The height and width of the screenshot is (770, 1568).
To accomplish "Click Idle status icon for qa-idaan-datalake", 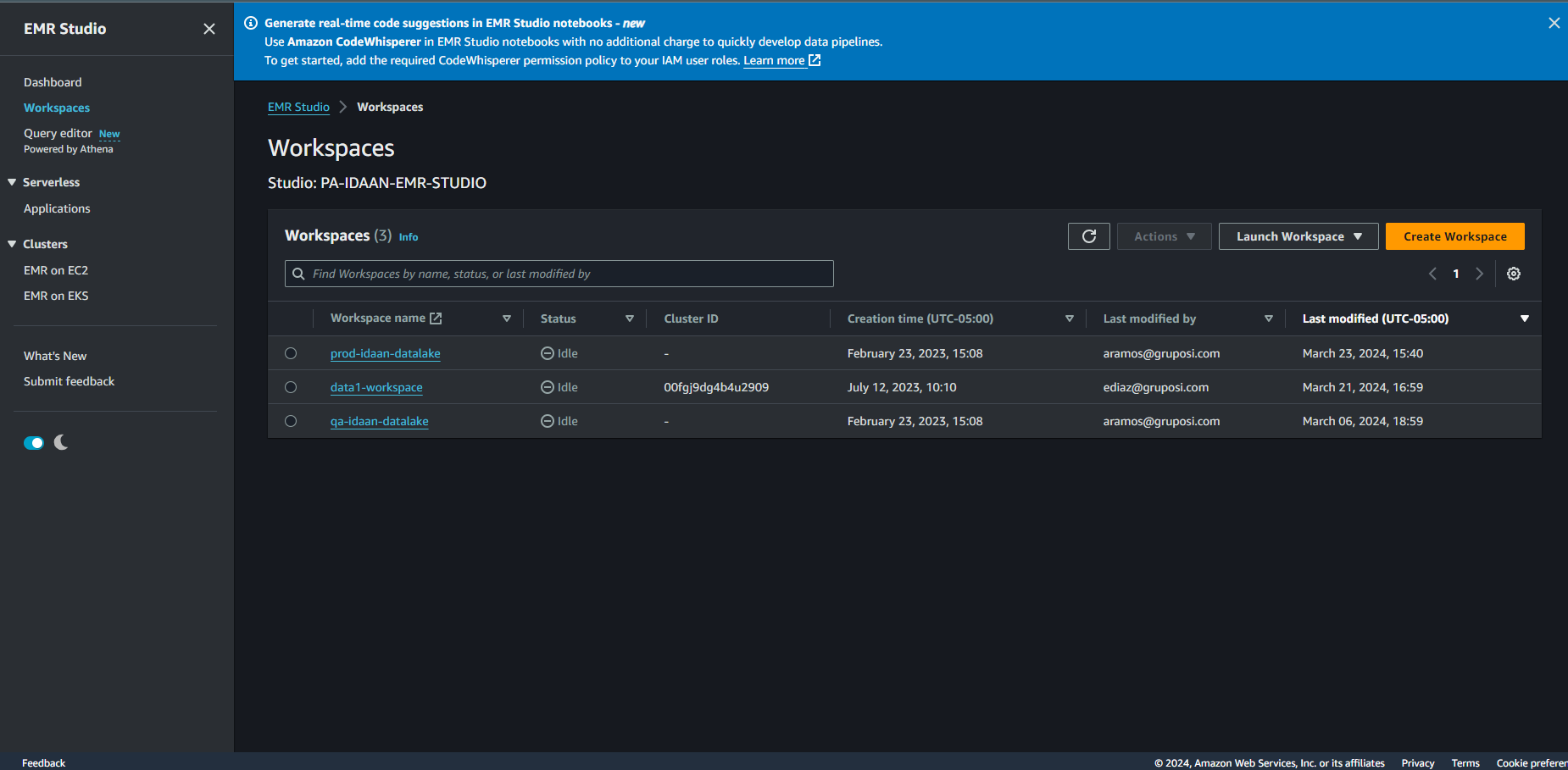I will click(x=548, y=421).
